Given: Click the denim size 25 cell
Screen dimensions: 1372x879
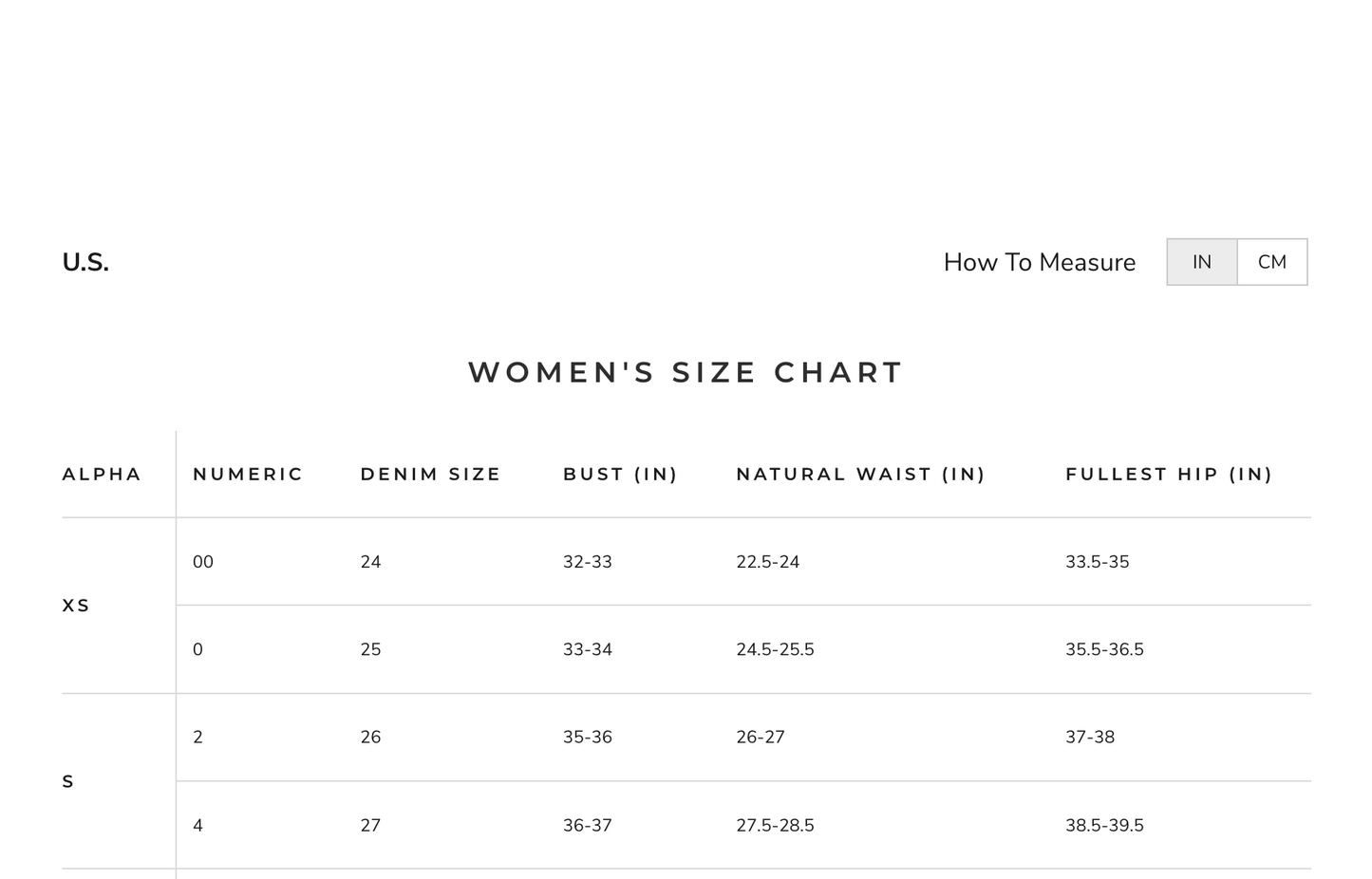Looking at the screenshot, I should 370,649.
